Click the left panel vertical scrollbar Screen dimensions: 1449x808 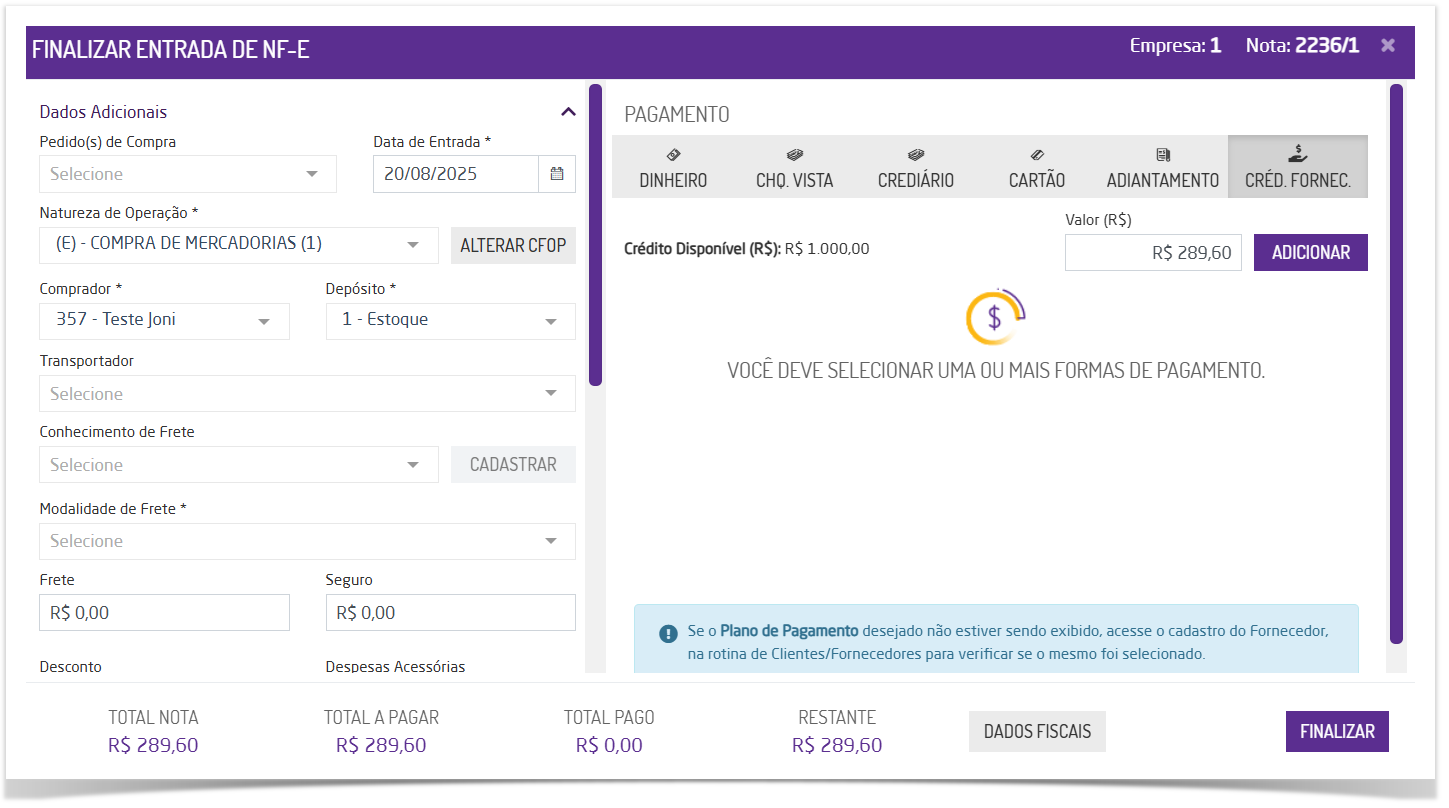(595, 236)
